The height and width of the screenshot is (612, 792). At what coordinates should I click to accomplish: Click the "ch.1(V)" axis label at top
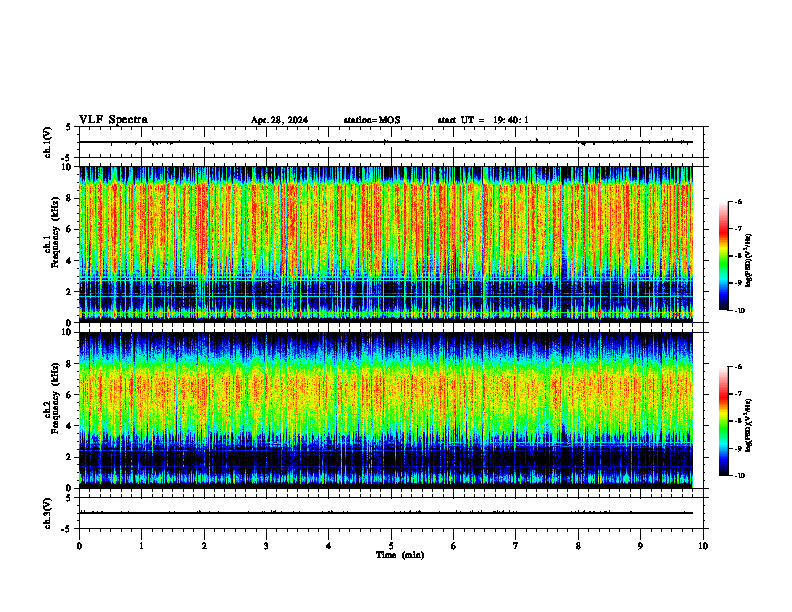pos(48,142)
